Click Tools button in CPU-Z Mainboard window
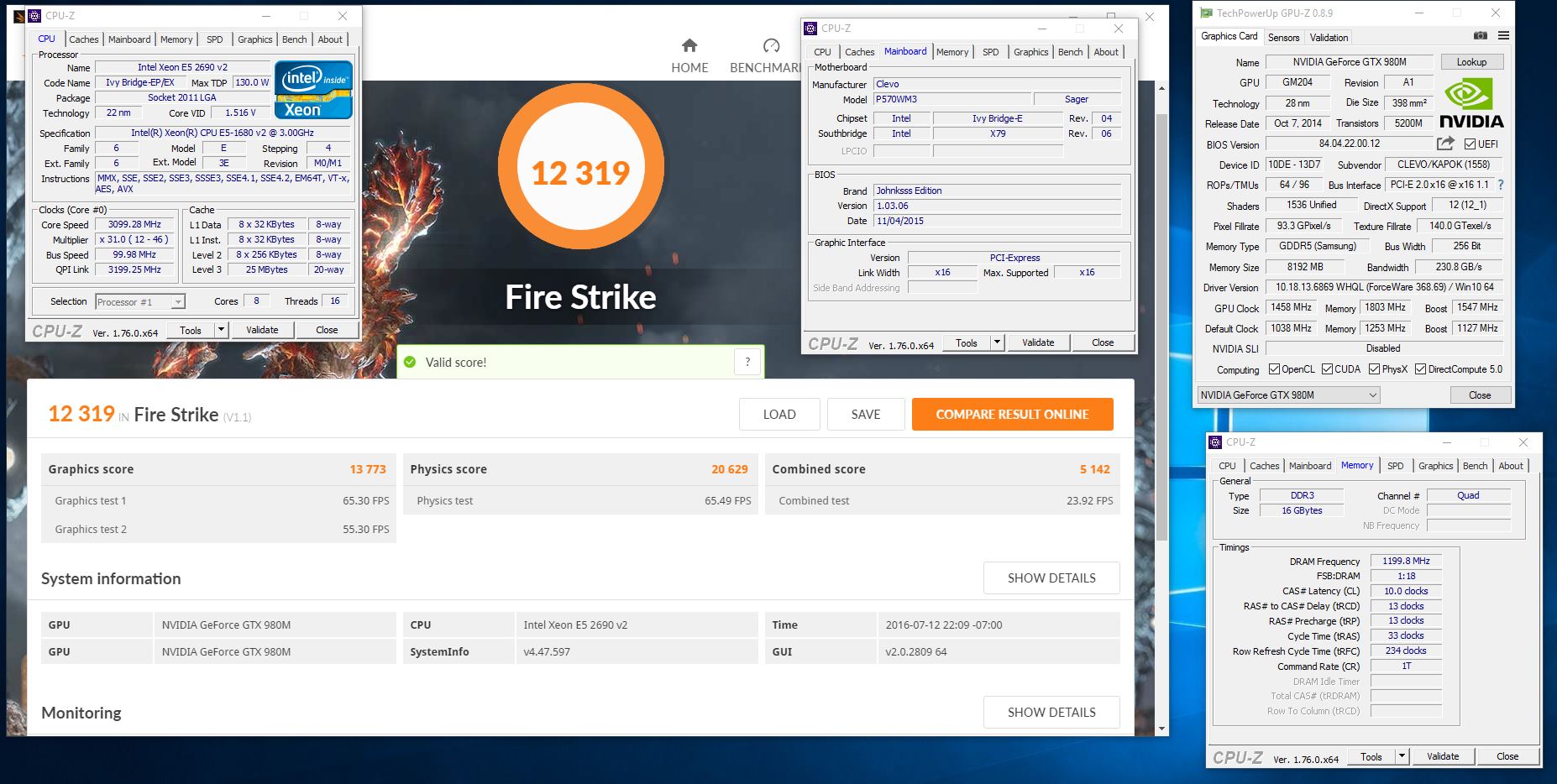 pyautogui.click(x=967, y=342)
